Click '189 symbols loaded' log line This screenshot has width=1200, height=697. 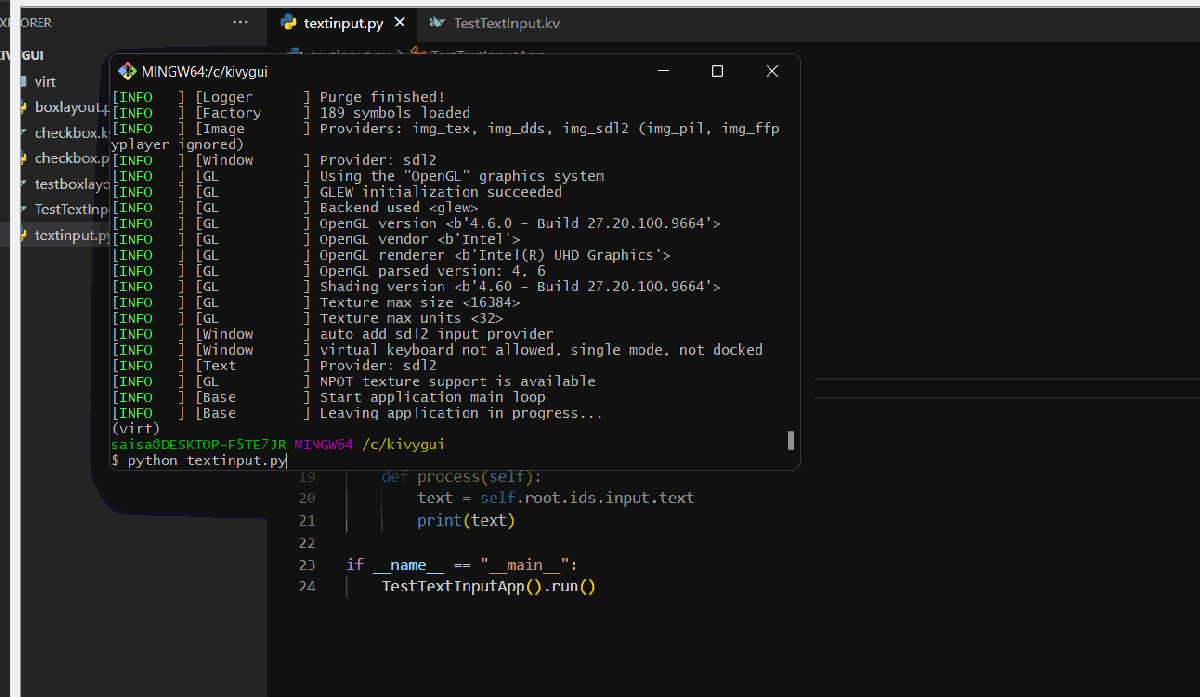tap(394, 113)
